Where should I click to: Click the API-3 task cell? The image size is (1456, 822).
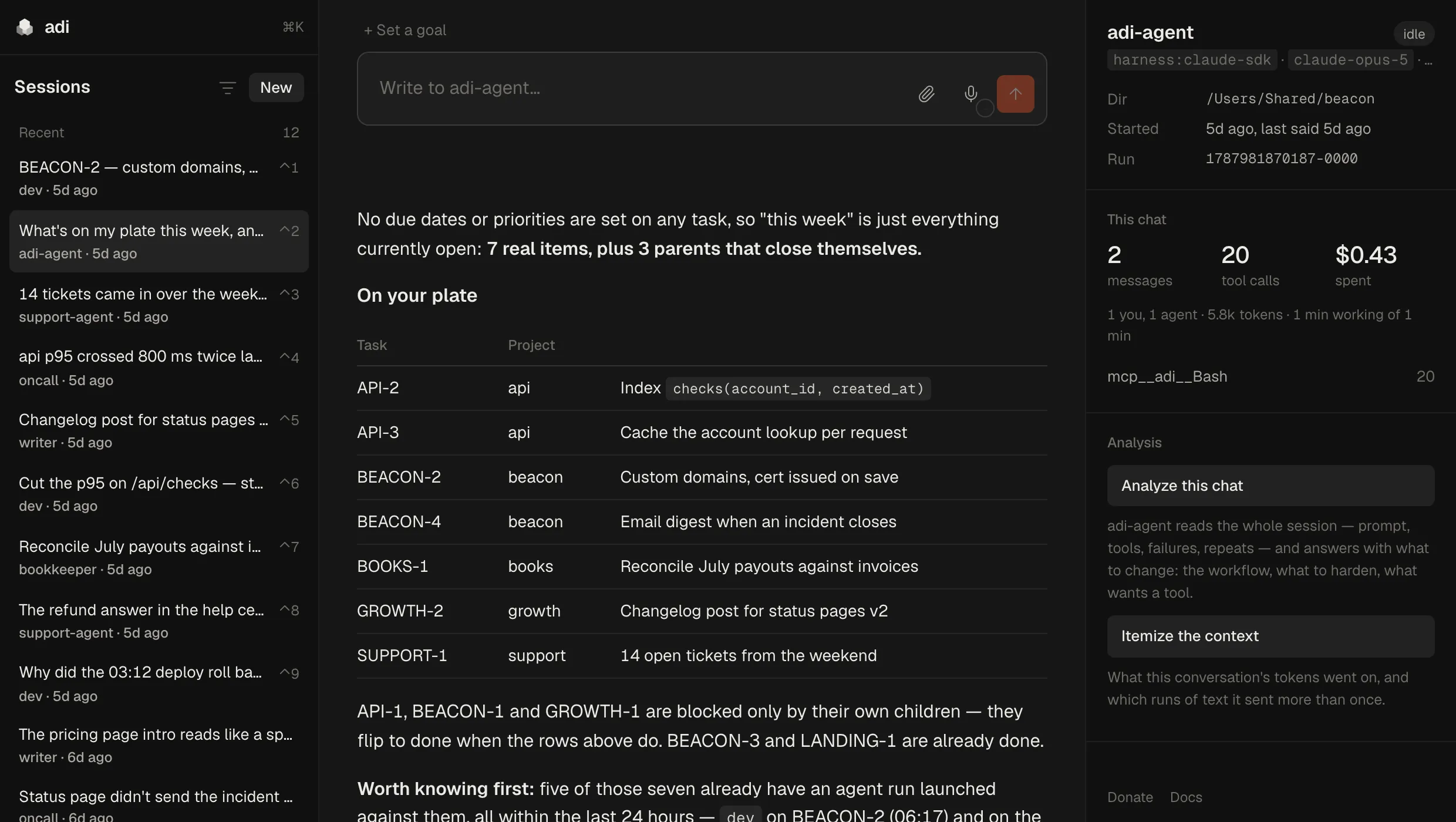point(378,433)
